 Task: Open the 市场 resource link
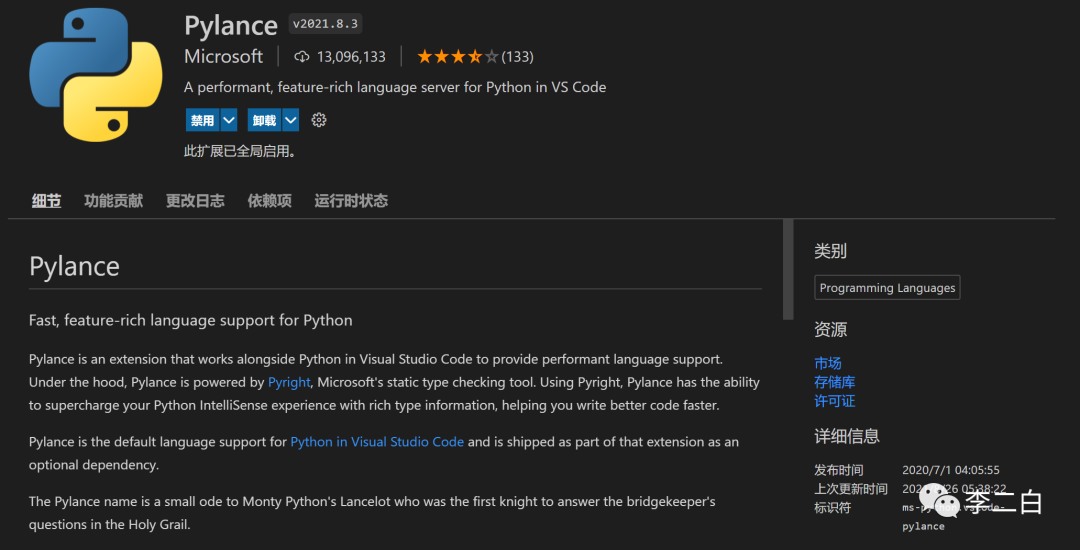click(x=828, y=363)
